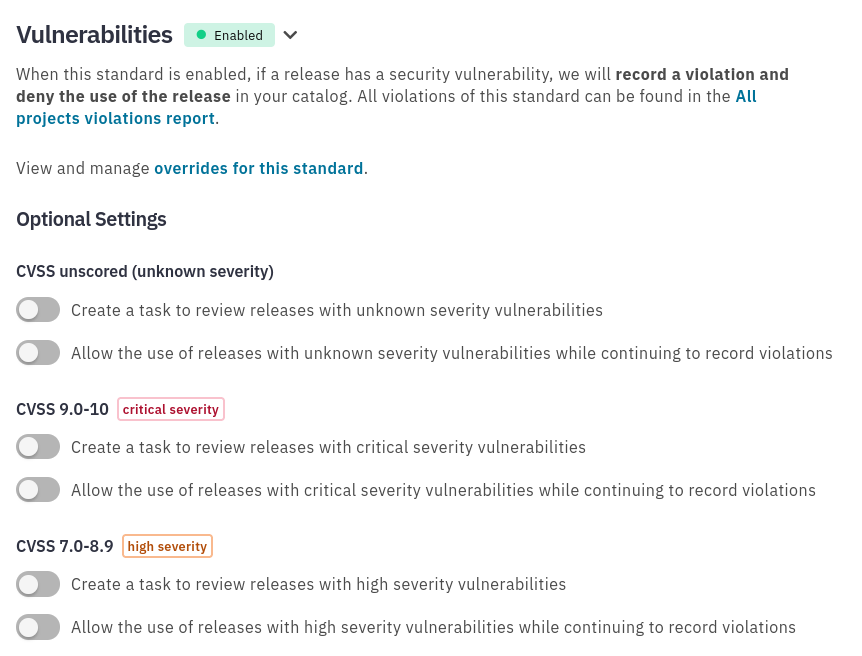Click the critical severity red tag
862x656 pixels.
click(x=171, y=409)
